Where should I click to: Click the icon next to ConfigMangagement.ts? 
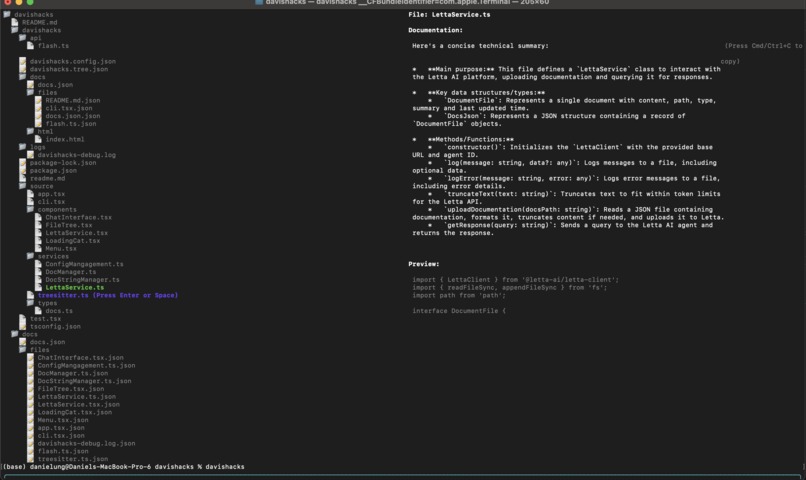tap(38, 264)
